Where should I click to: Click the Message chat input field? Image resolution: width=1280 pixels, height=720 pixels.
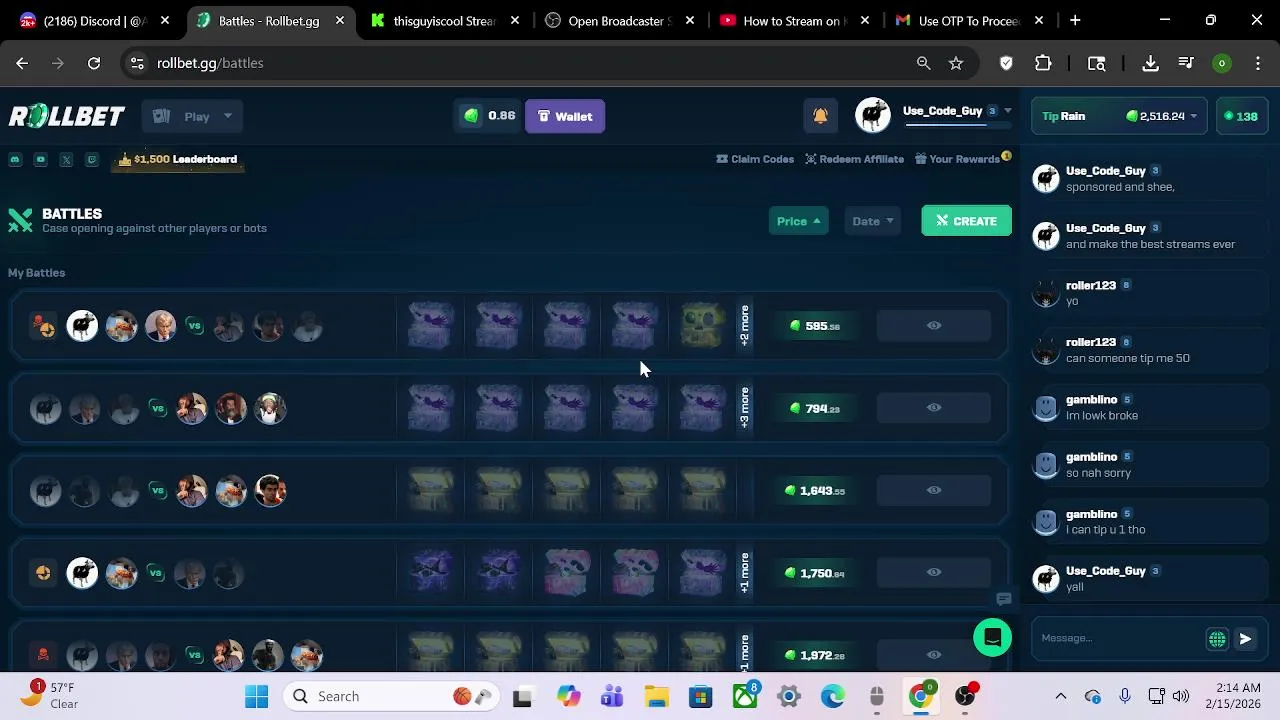(x=1118, y=638)
